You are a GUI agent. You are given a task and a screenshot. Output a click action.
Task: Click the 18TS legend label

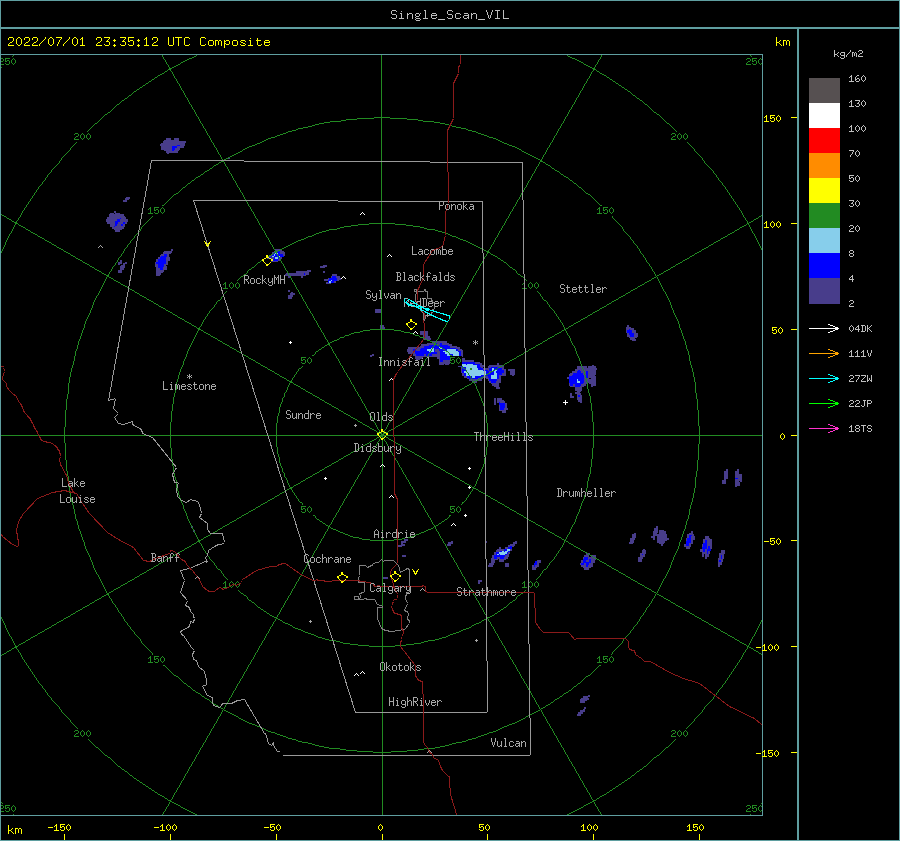[860, 428]
